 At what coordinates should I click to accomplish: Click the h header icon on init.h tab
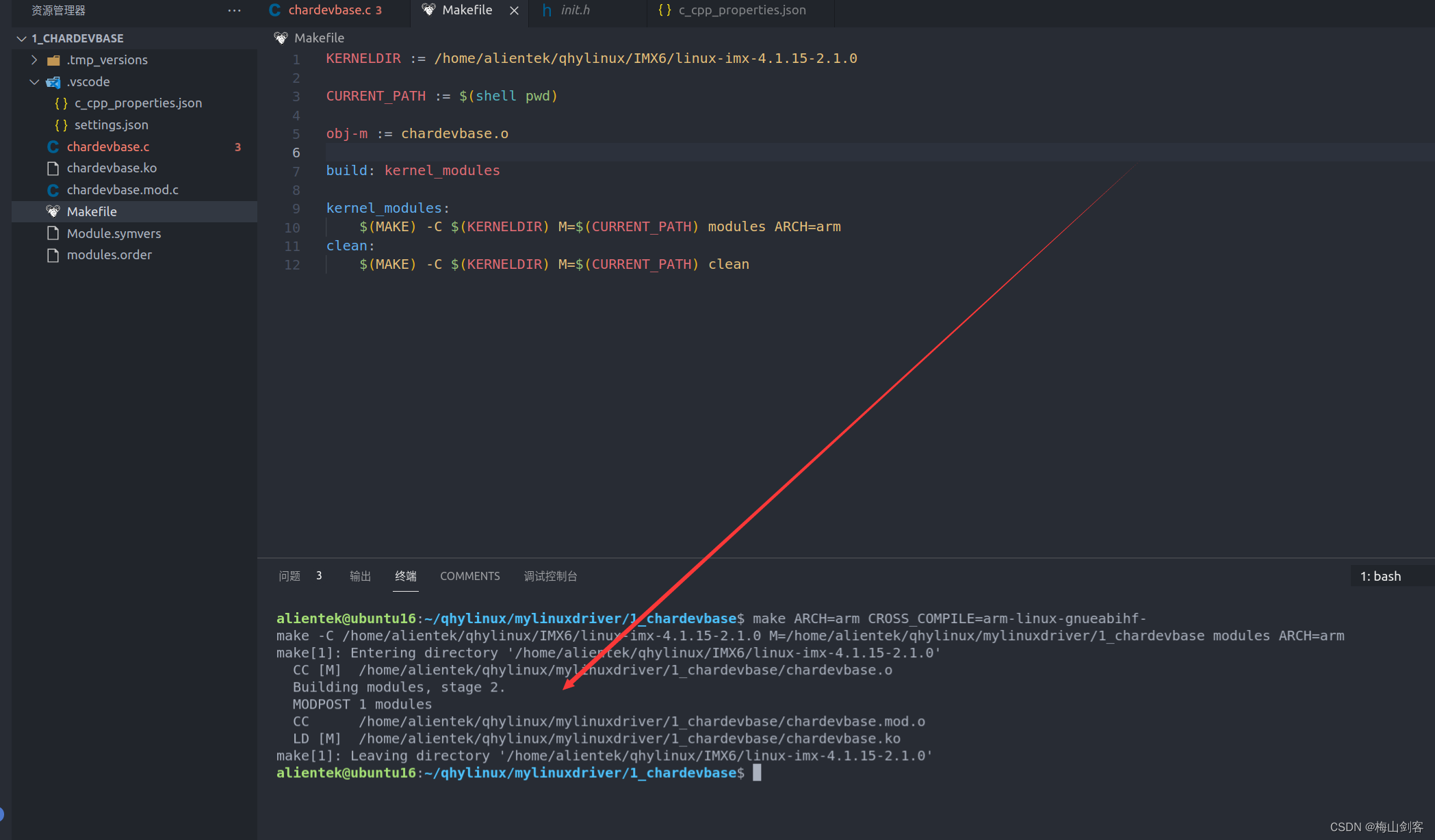click(x=546, y=10)
